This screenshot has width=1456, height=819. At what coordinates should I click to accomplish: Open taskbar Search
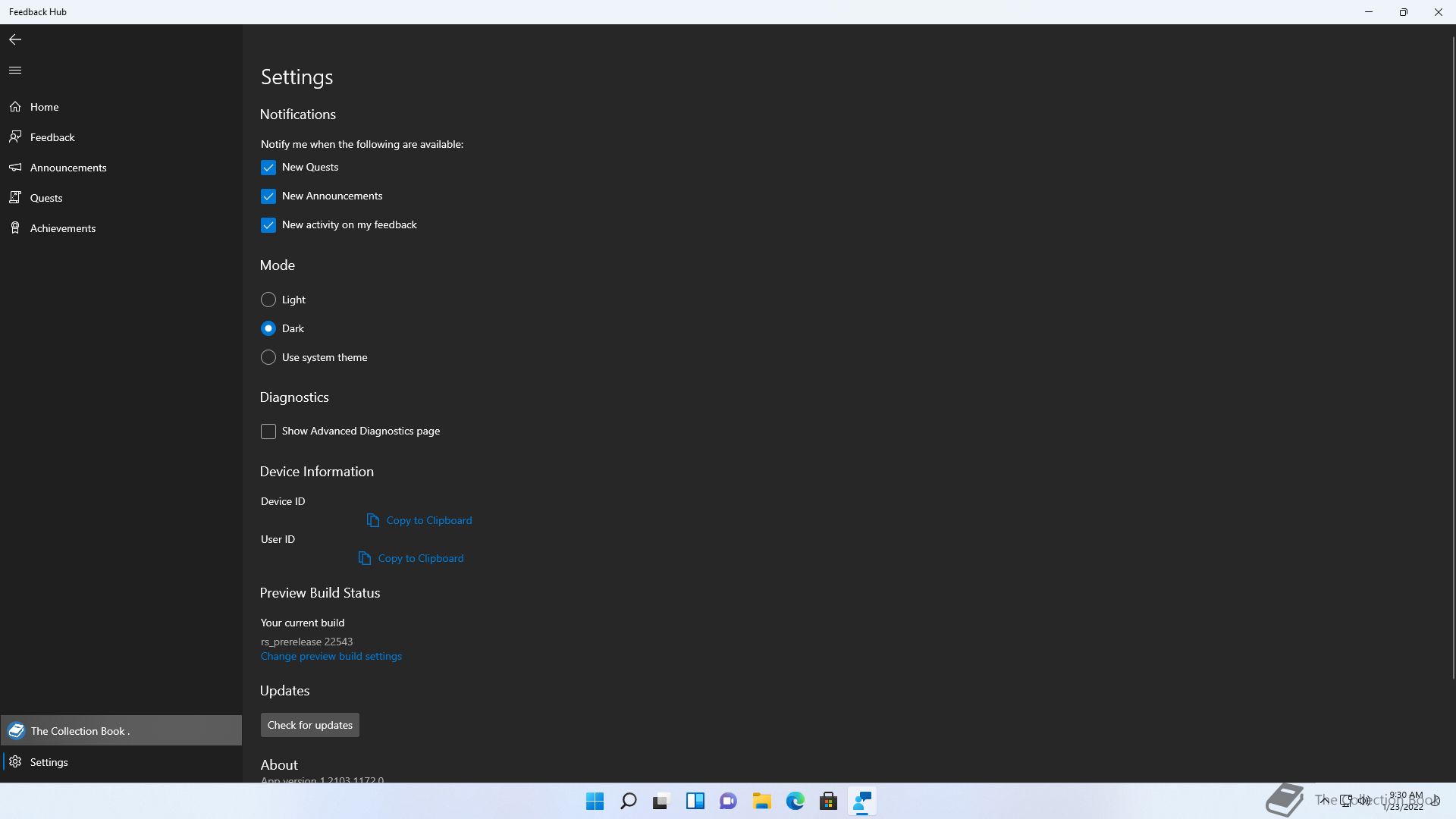click(x=629, y=801)
